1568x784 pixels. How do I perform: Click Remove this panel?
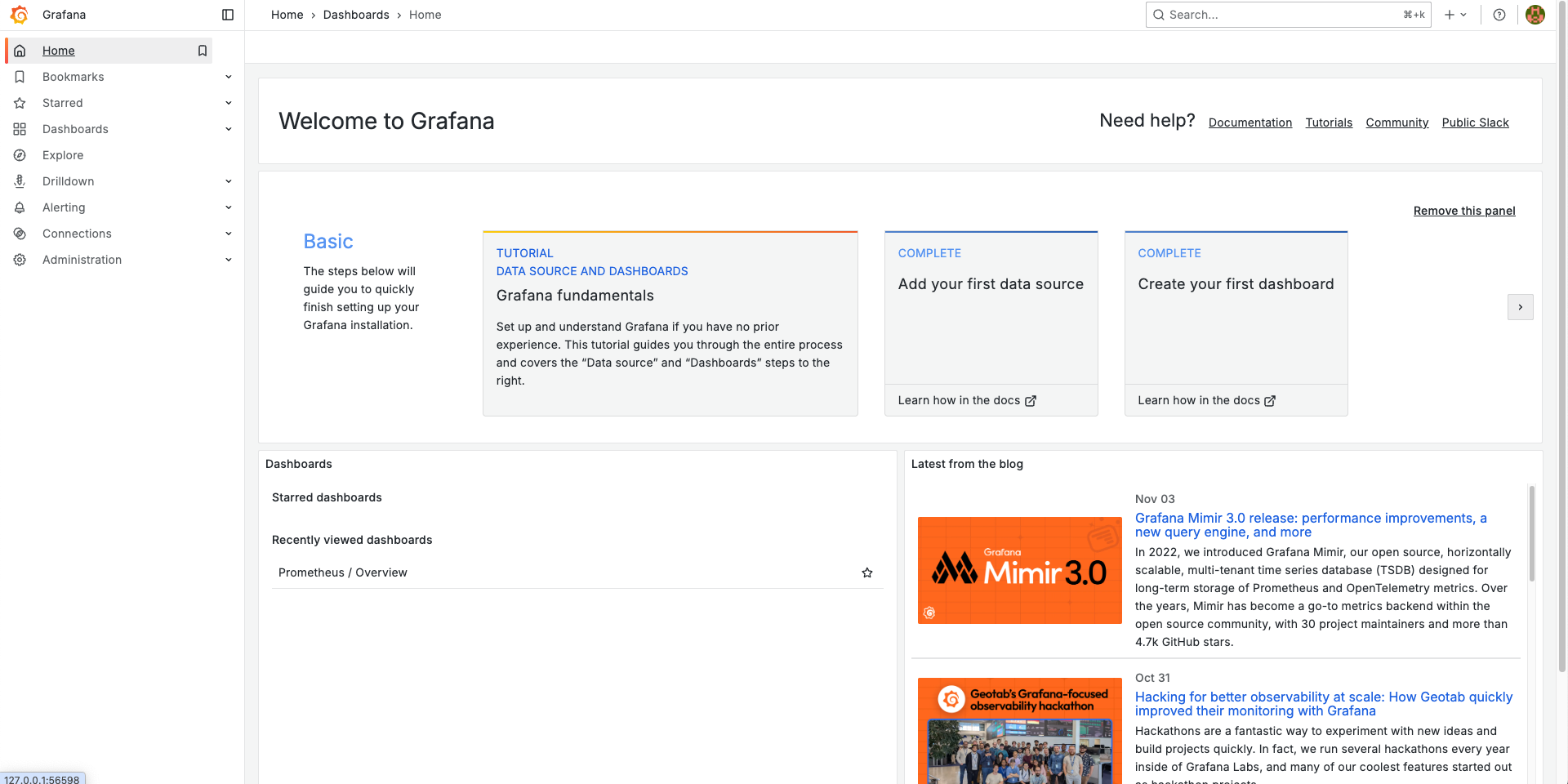(x=1464, y=211)
